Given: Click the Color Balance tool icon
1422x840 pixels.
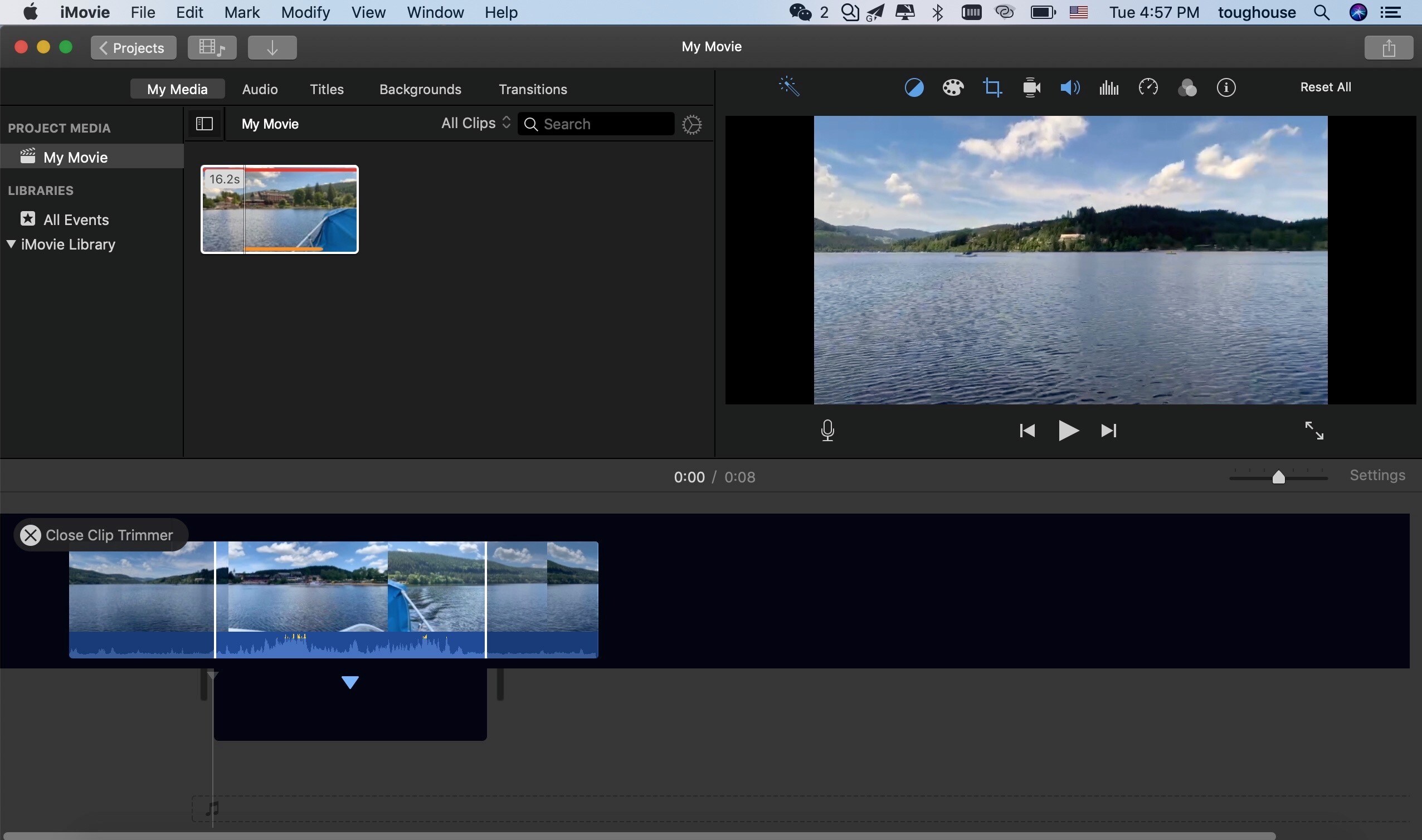Looking at the screenshot, I should tap(913, 87).
